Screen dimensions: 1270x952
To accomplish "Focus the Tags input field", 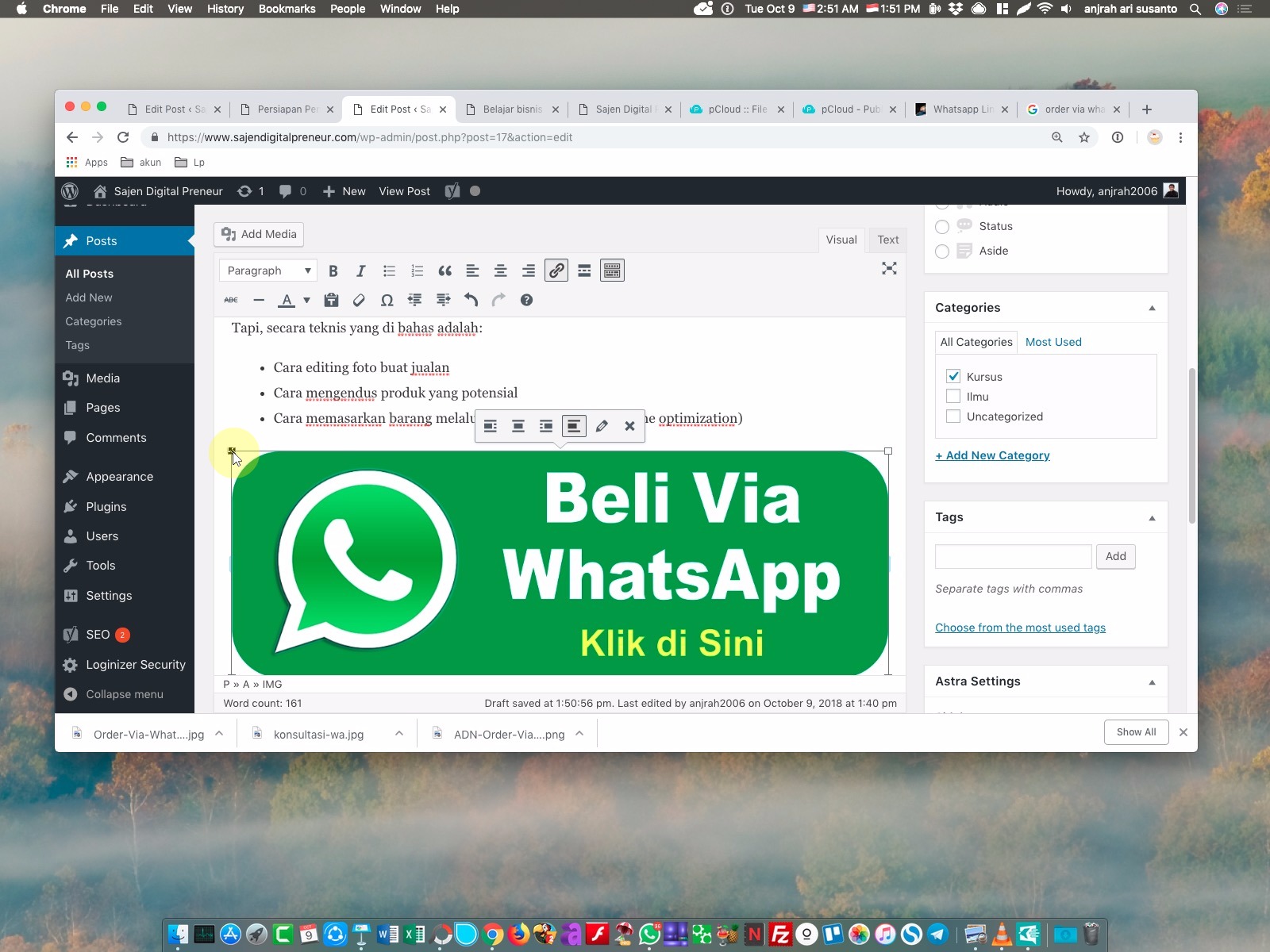I will [x=1014, y=556].
